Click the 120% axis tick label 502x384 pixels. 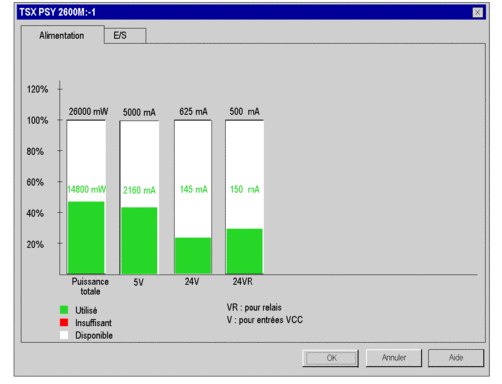click(37, 89)
